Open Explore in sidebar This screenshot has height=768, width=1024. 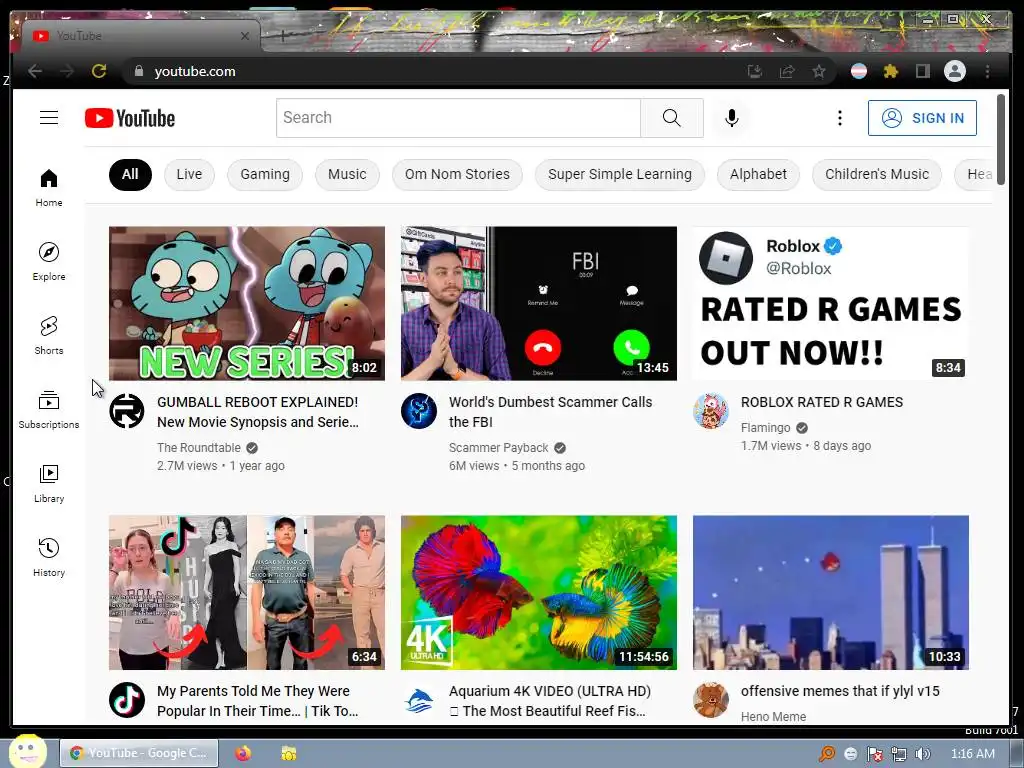click(49, 261)
